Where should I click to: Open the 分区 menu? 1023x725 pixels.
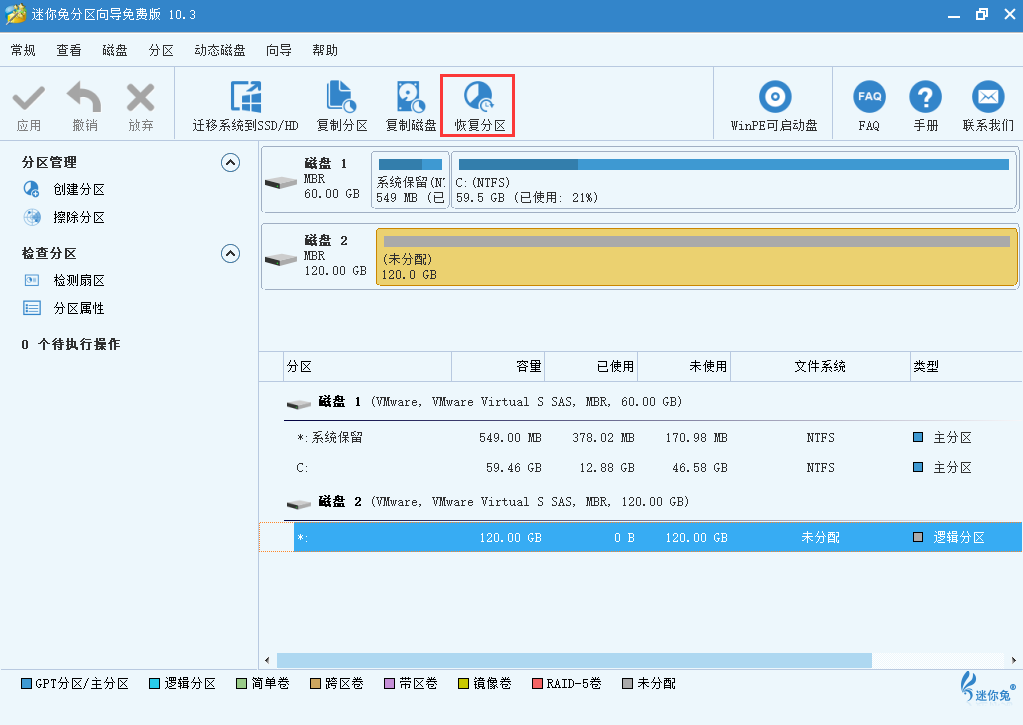click(161, 50)
